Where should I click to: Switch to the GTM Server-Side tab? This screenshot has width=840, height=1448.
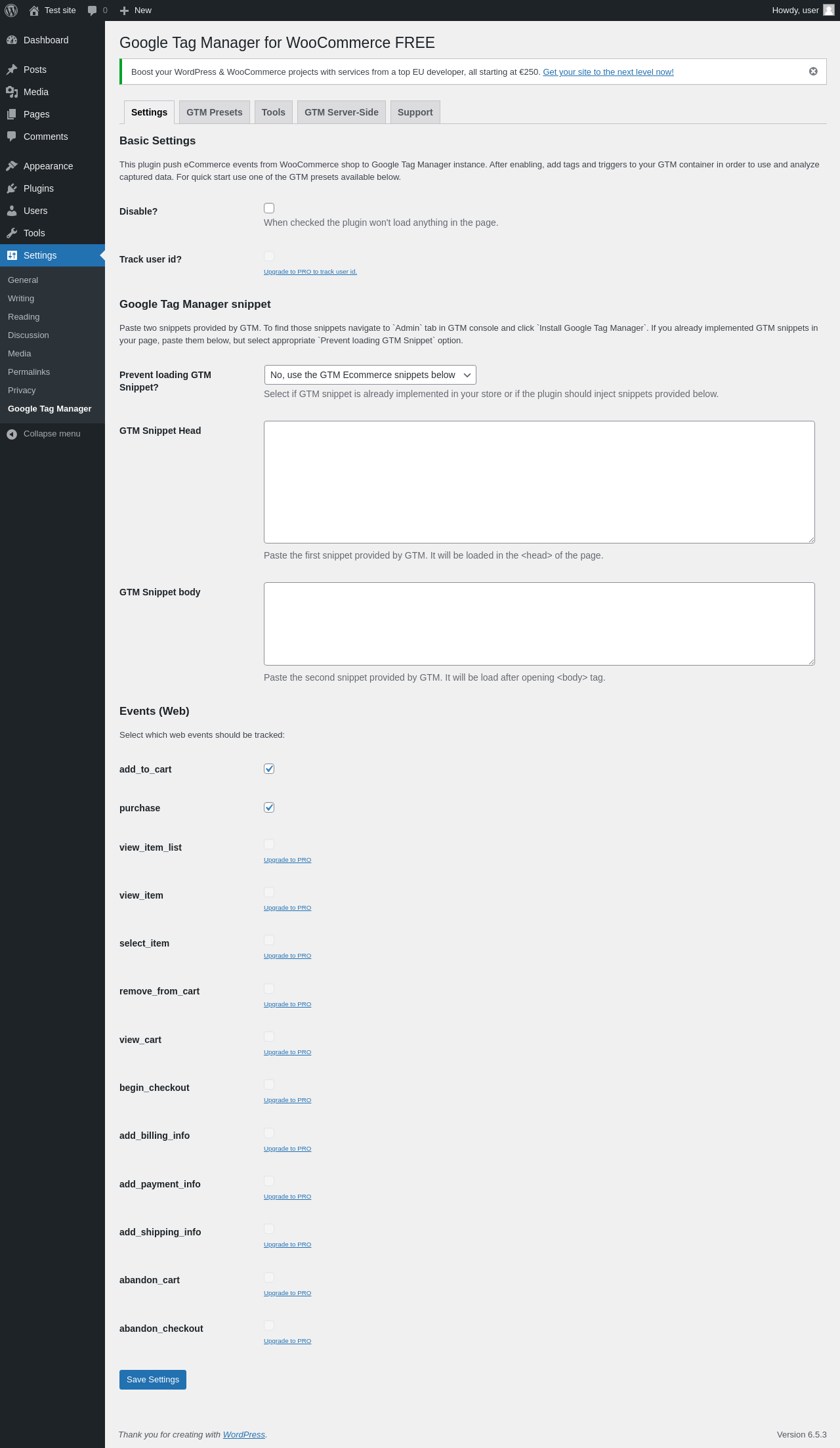(x=341, y=112)
